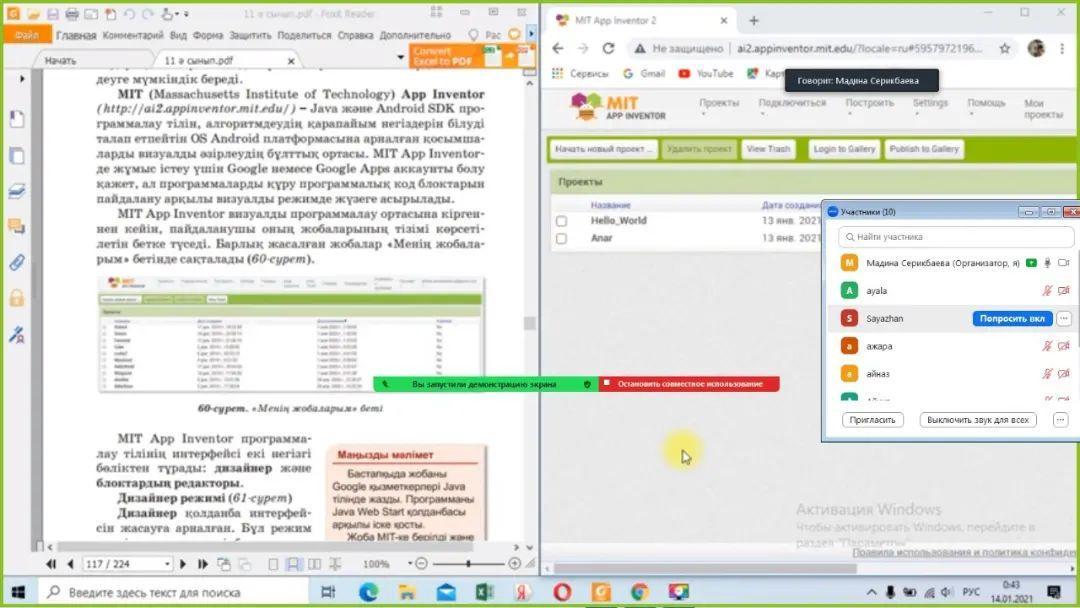The height and width of the screenshot is (608, 1080).
Task: Open the Gmail bookmark
Action: (644, 74)
